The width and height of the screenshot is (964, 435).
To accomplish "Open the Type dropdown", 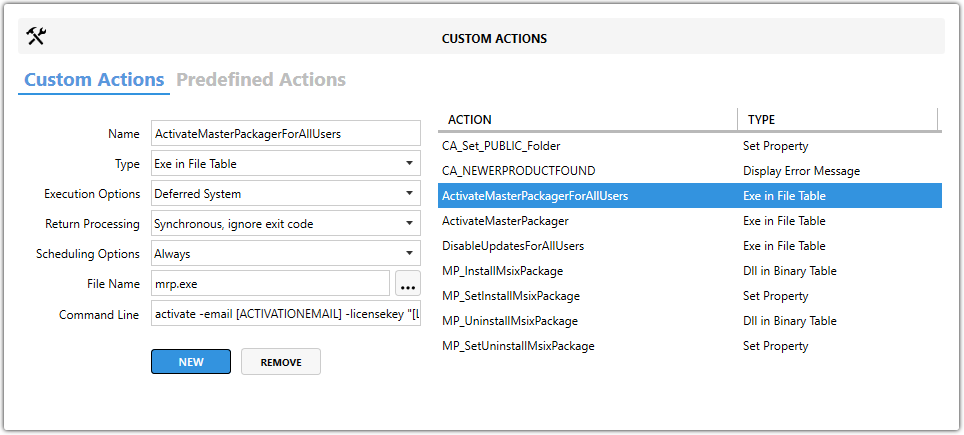I will [286, 163].
